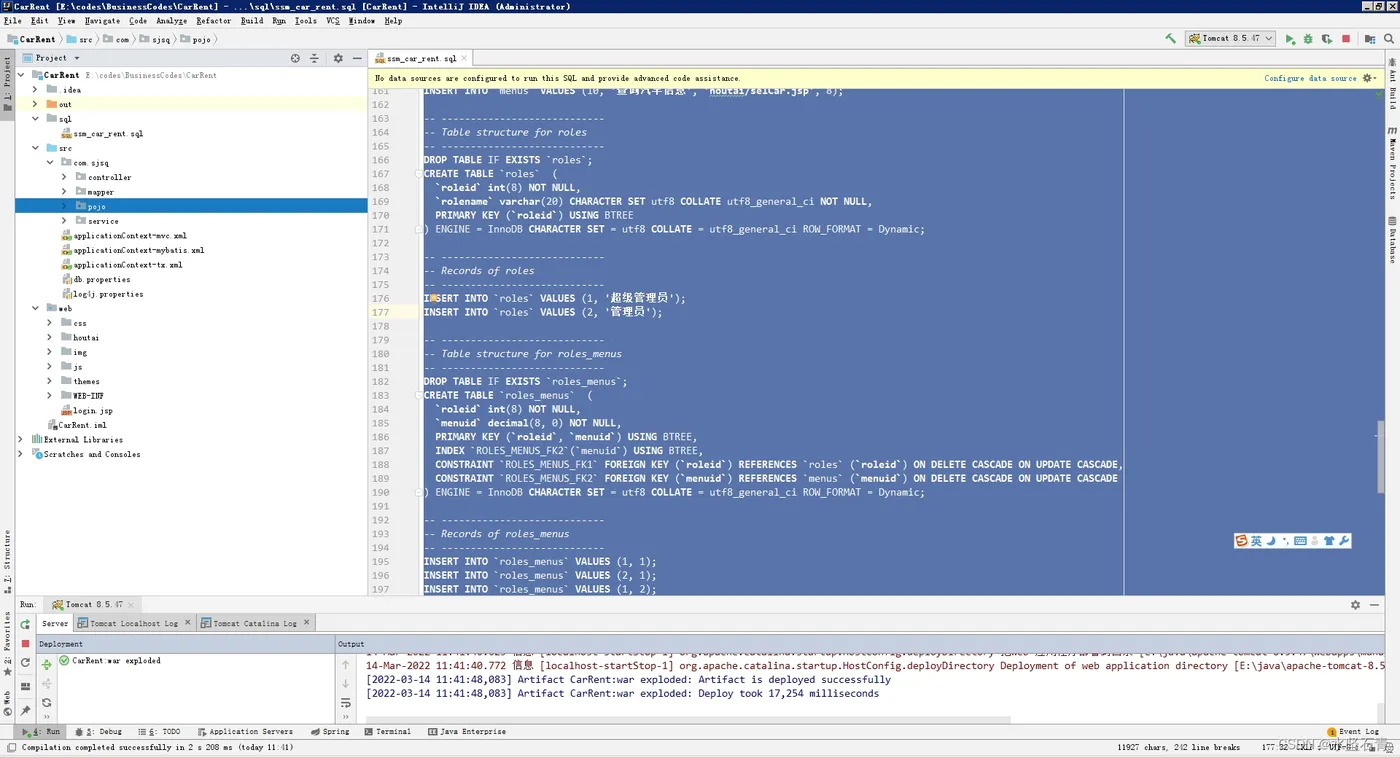Click the Refresh deployment status icon
Image resolution: width=1400 pixels, height=758 pixels.
[46, 703]
